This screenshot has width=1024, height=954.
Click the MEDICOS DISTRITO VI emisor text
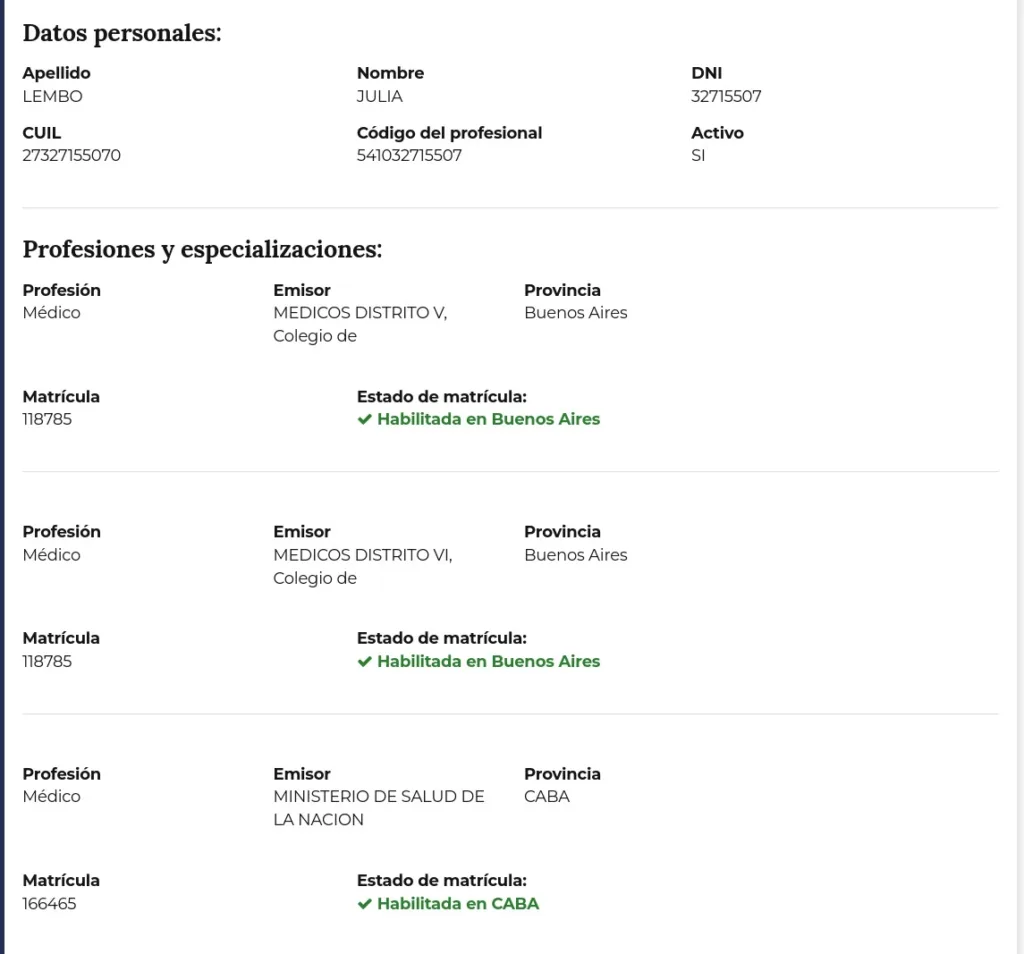coord(362,566)
